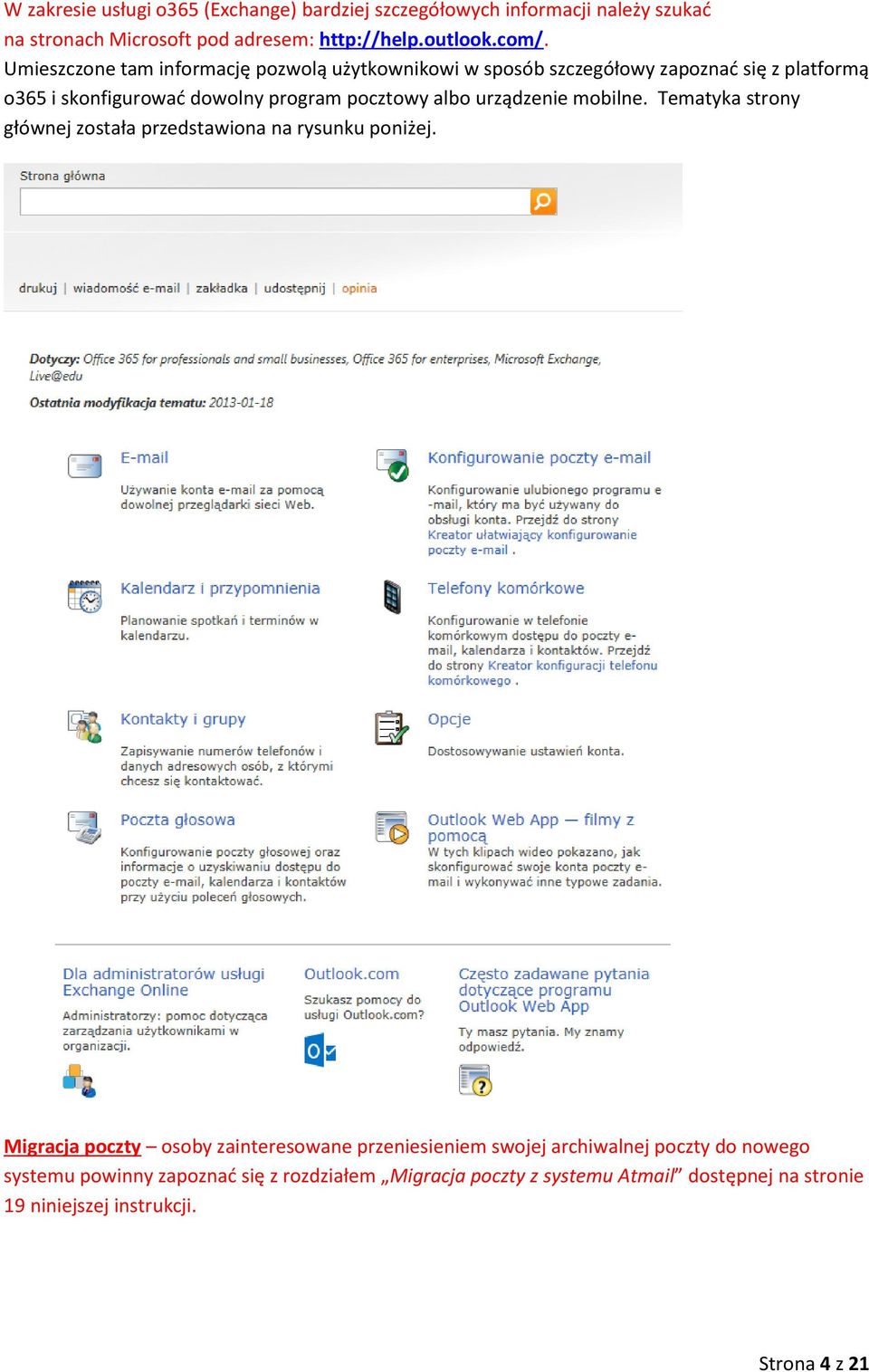The height and width of the screenshot is (1372, 869).
Task: Click text 'Planowanie spotkań i terminów w kalendarzu.'
Action: pos(219,628)
